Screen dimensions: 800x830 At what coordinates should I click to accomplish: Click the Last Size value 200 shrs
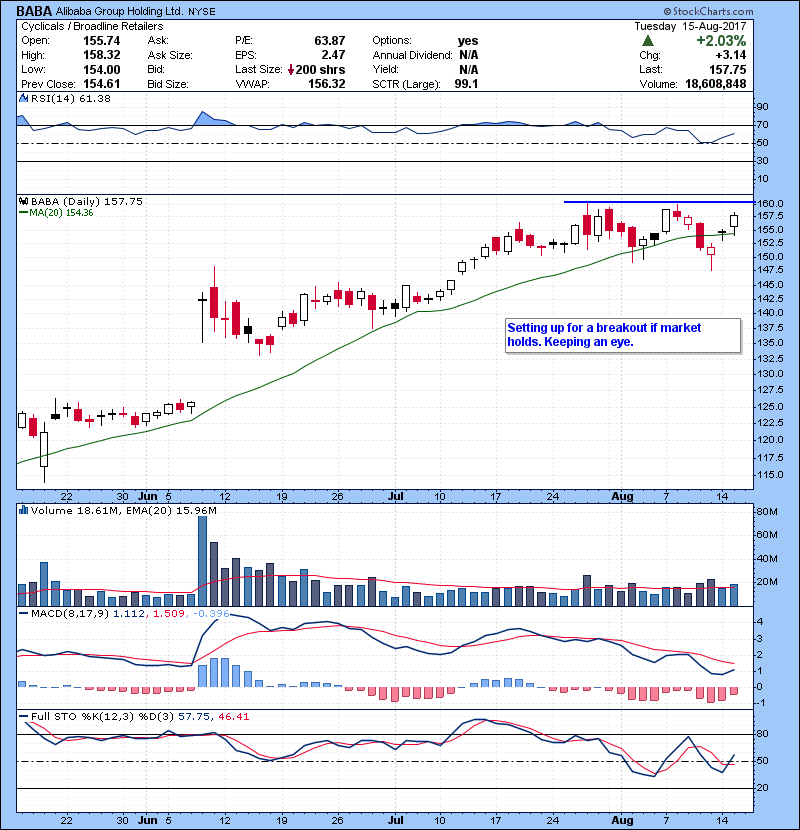[320, 70]
